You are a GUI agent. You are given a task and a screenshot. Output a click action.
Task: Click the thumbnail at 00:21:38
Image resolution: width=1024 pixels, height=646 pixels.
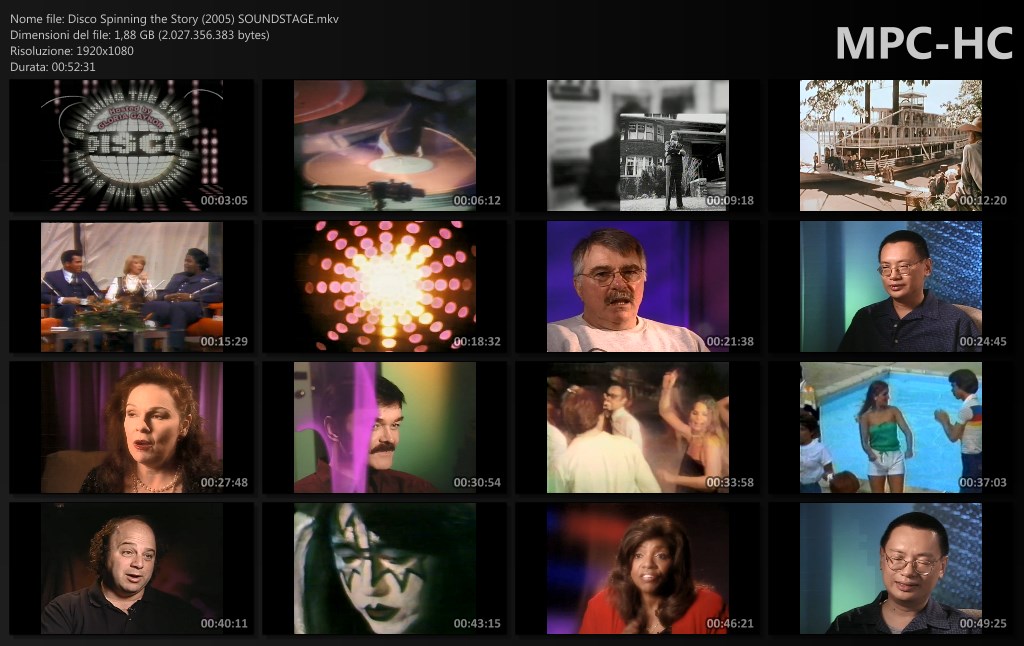[x=637, y=287]
